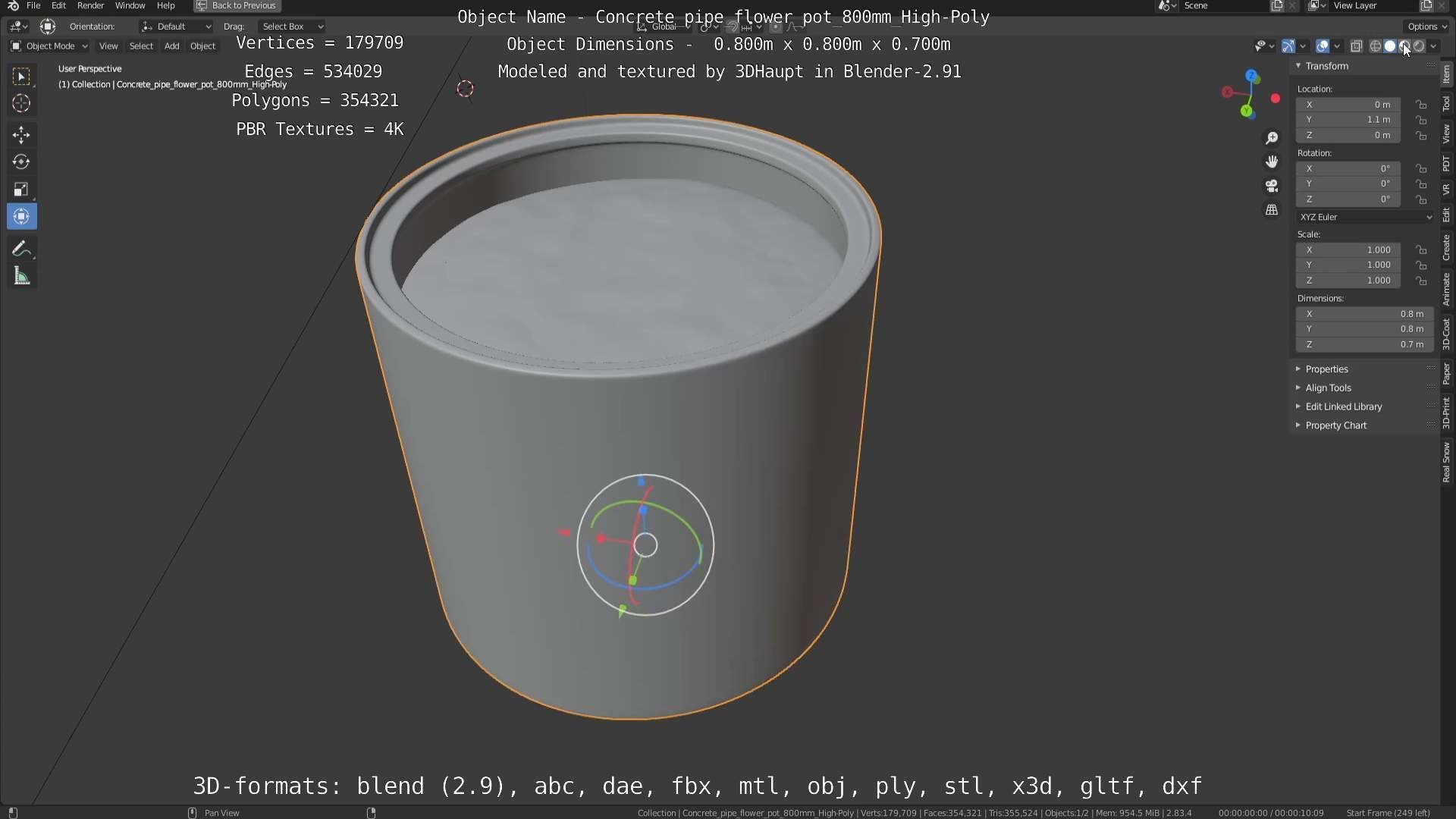Open the scene browse icon

pos(1167,5)
